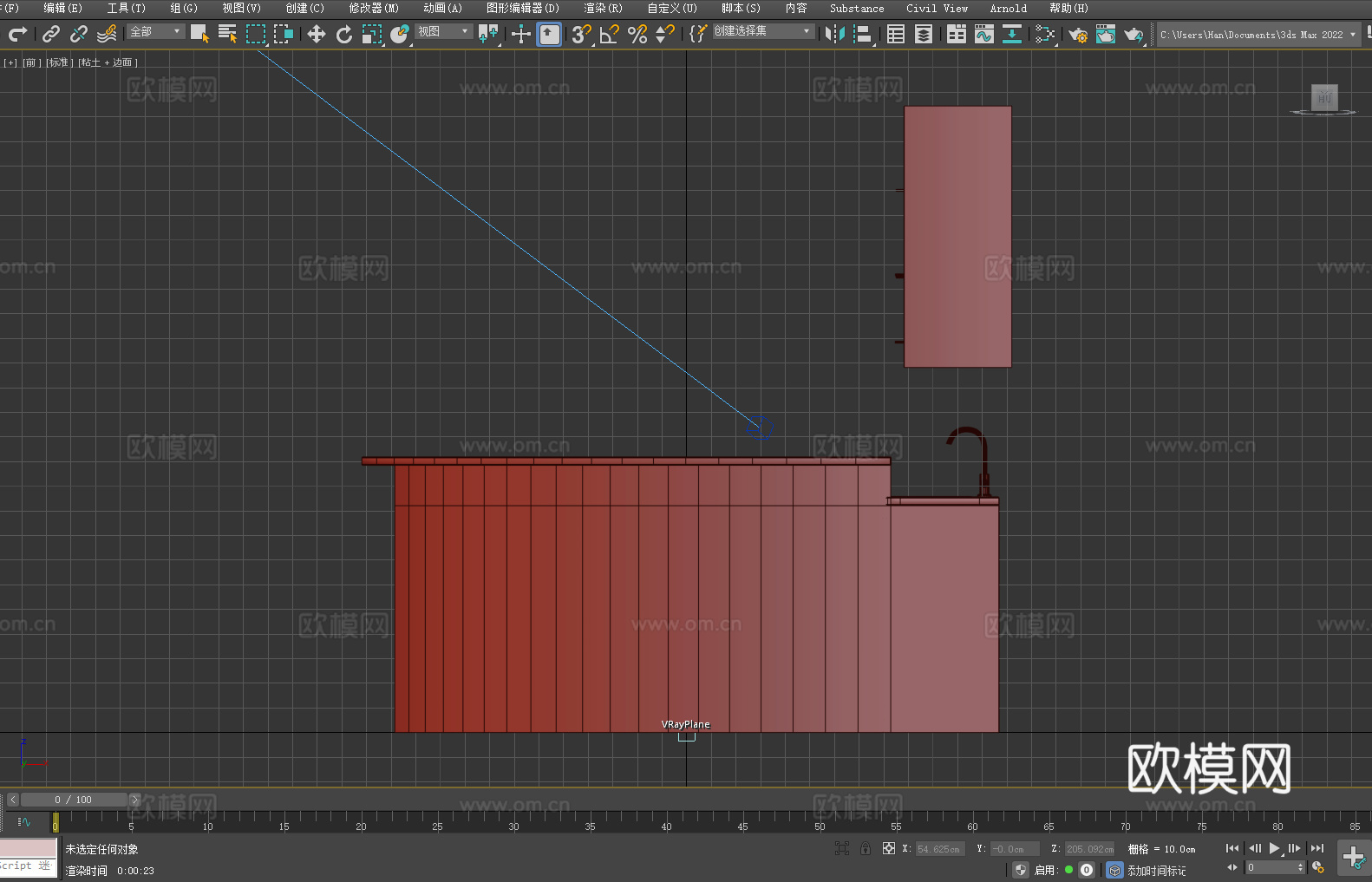The height and width of the screenshot is (882, 1372).
Task: Click the Render Production teapot icon
Action: (x=1134, y=34)
